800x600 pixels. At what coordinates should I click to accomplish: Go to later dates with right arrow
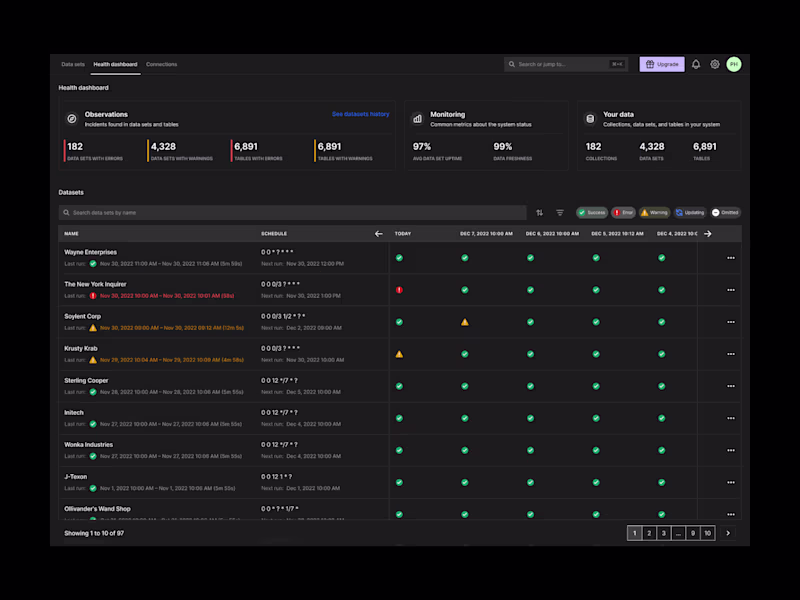[708, 234]
